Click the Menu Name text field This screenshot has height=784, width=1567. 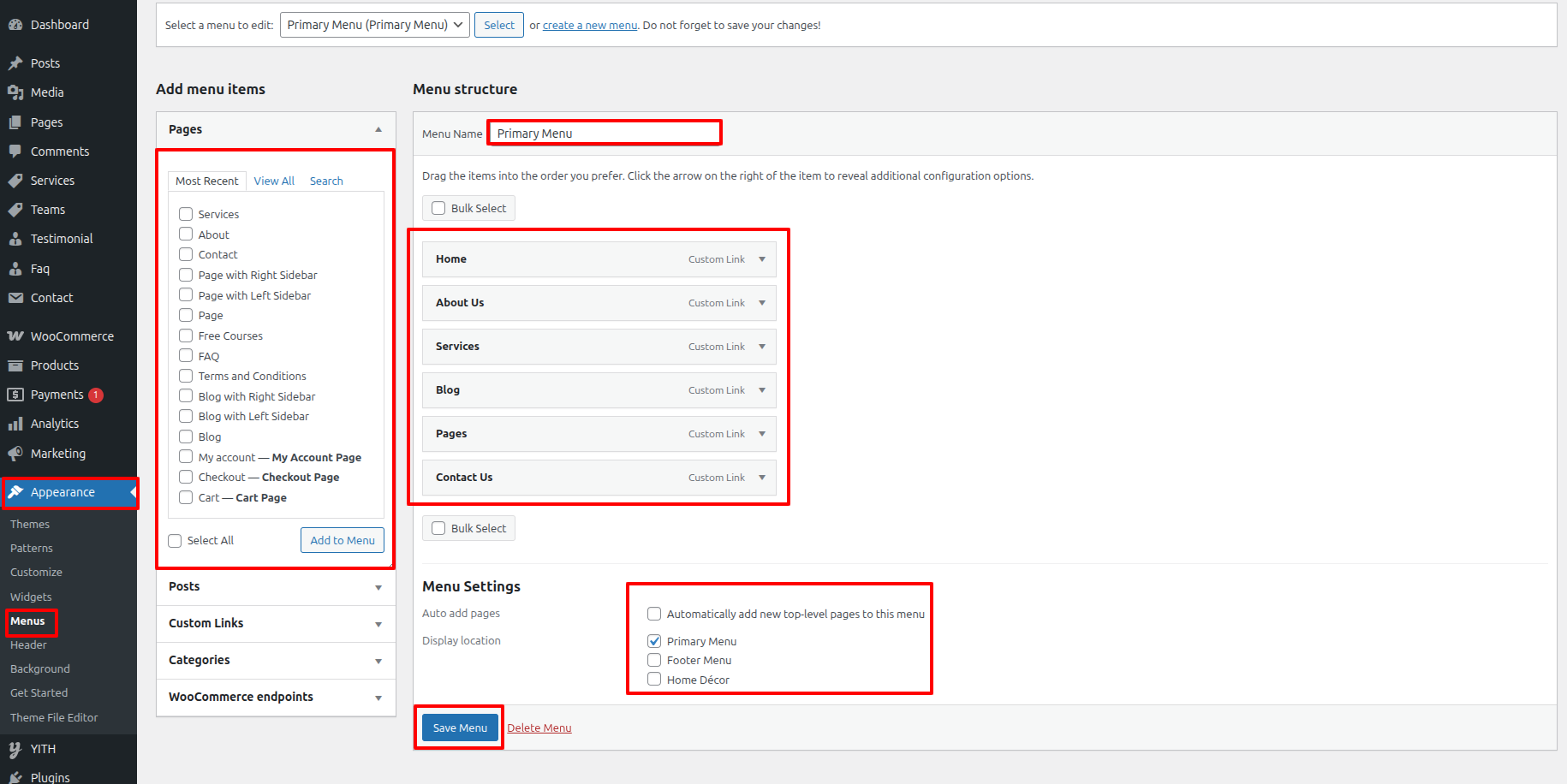click(605, 134)
